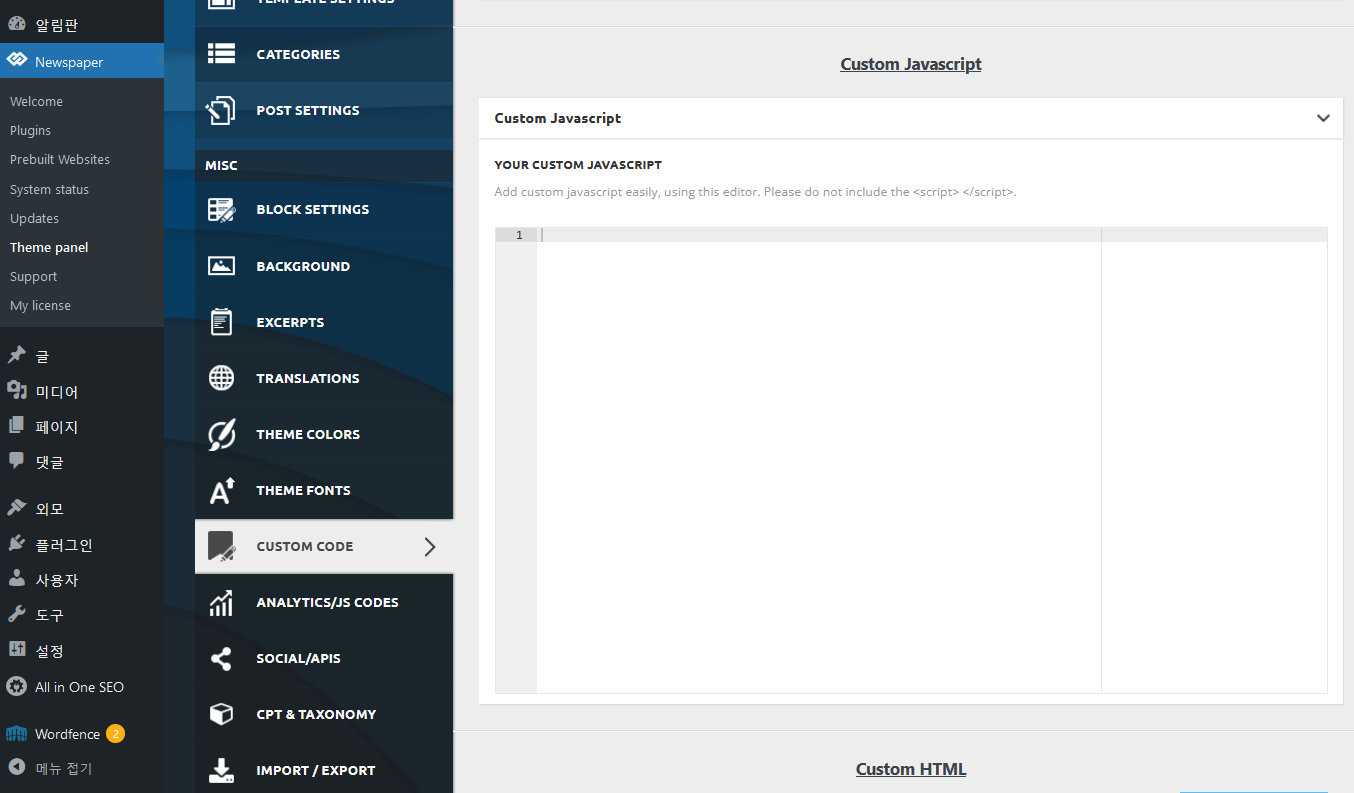Open the All in One SEO menu text
Image resolution: width=1354 pixels, height=793 pixels.
[x=79, y=687]
